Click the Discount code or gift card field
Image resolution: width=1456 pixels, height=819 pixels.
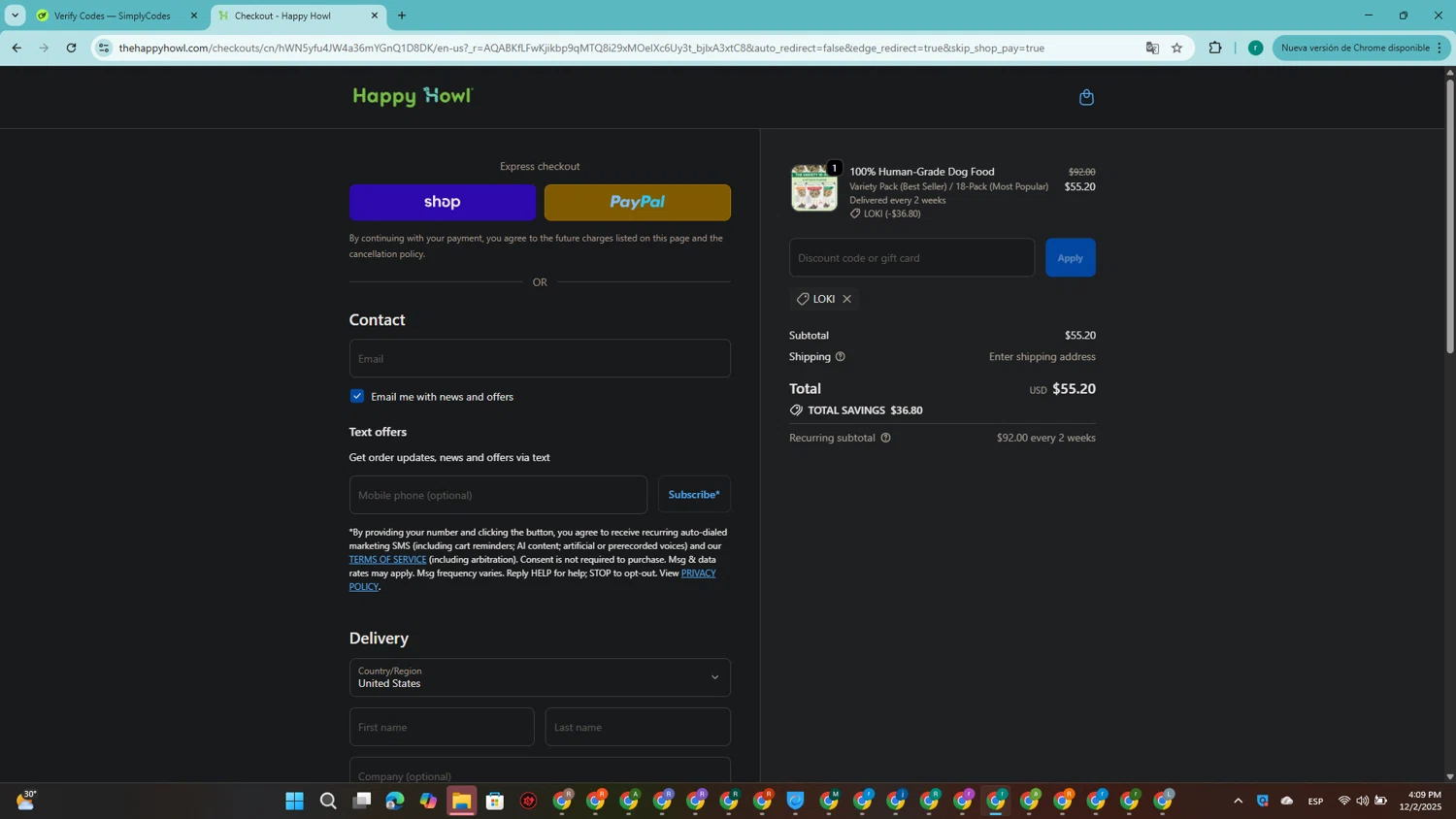point(911,258)
